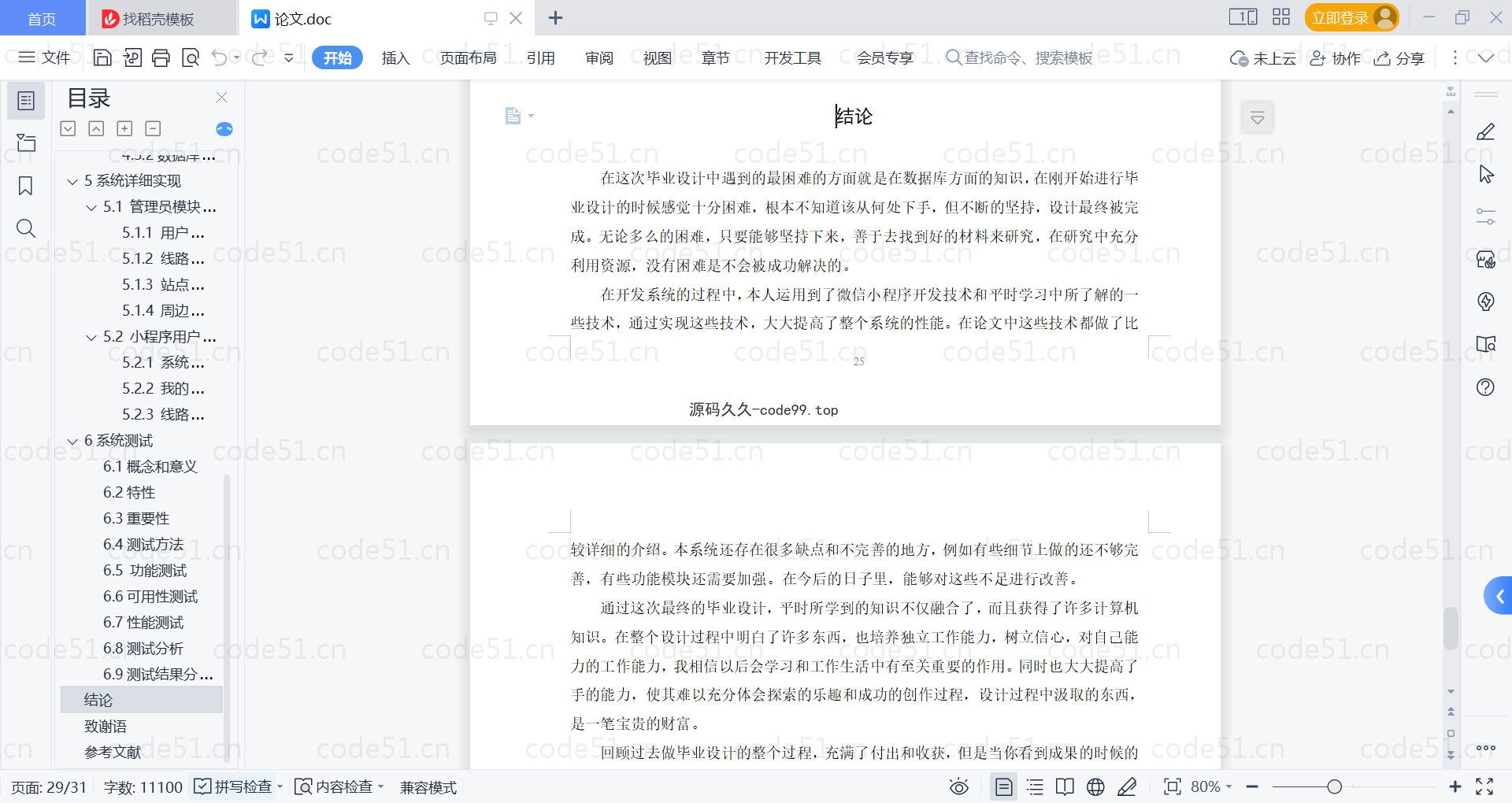The height and width of the screenshot is (803, 1512).
Task: Click the eye protection mode icon
Action: (958, 786)
